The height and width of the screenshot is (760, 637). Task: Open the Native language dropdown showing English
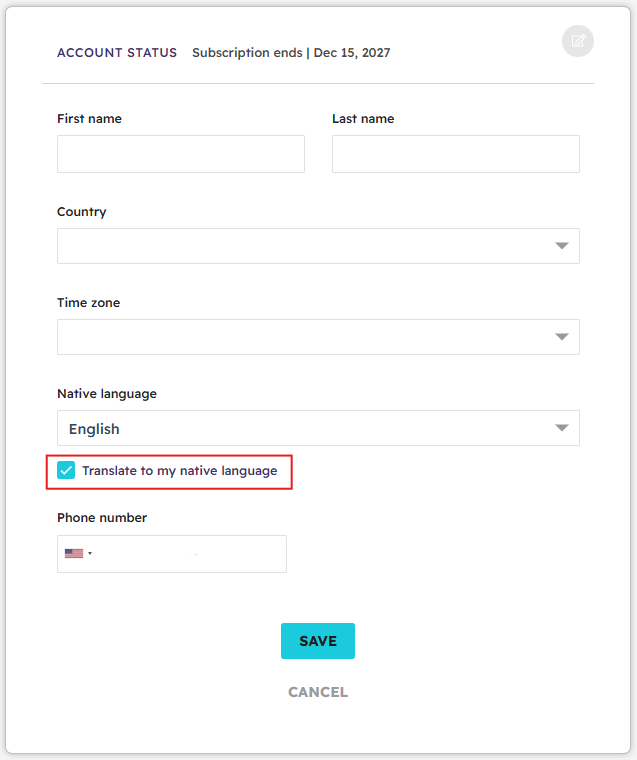pyautogui.click(x=318, y=428)
